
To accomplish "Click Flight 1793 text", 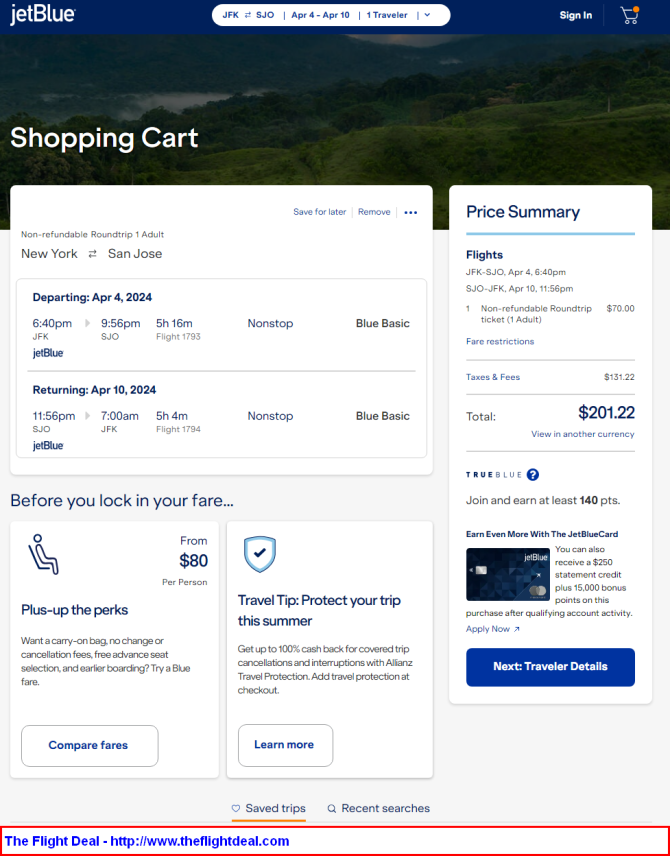I will 179,337.
